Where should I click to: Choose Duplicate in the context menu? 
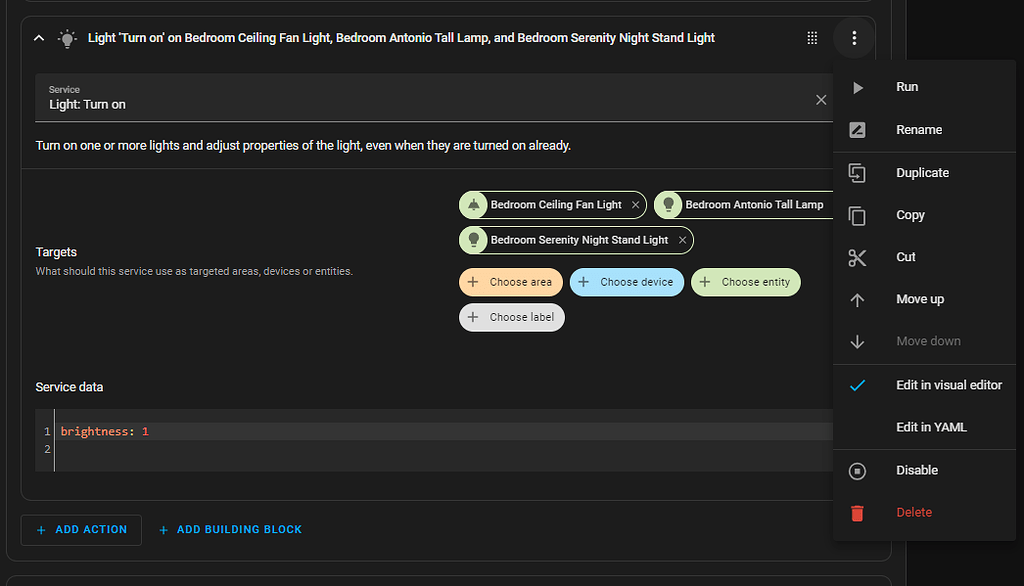click(922, 173)
